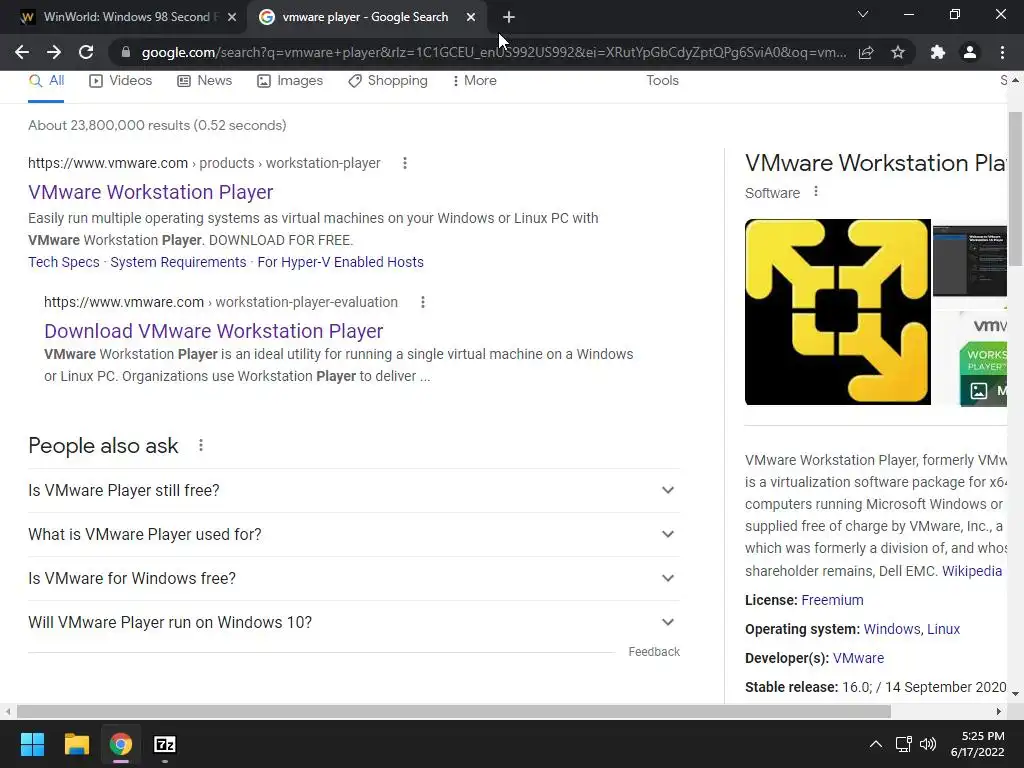The height and width of the screenshot is (768, 1024).
Task: Bookmark this page with the star icon
Action: 898,52
